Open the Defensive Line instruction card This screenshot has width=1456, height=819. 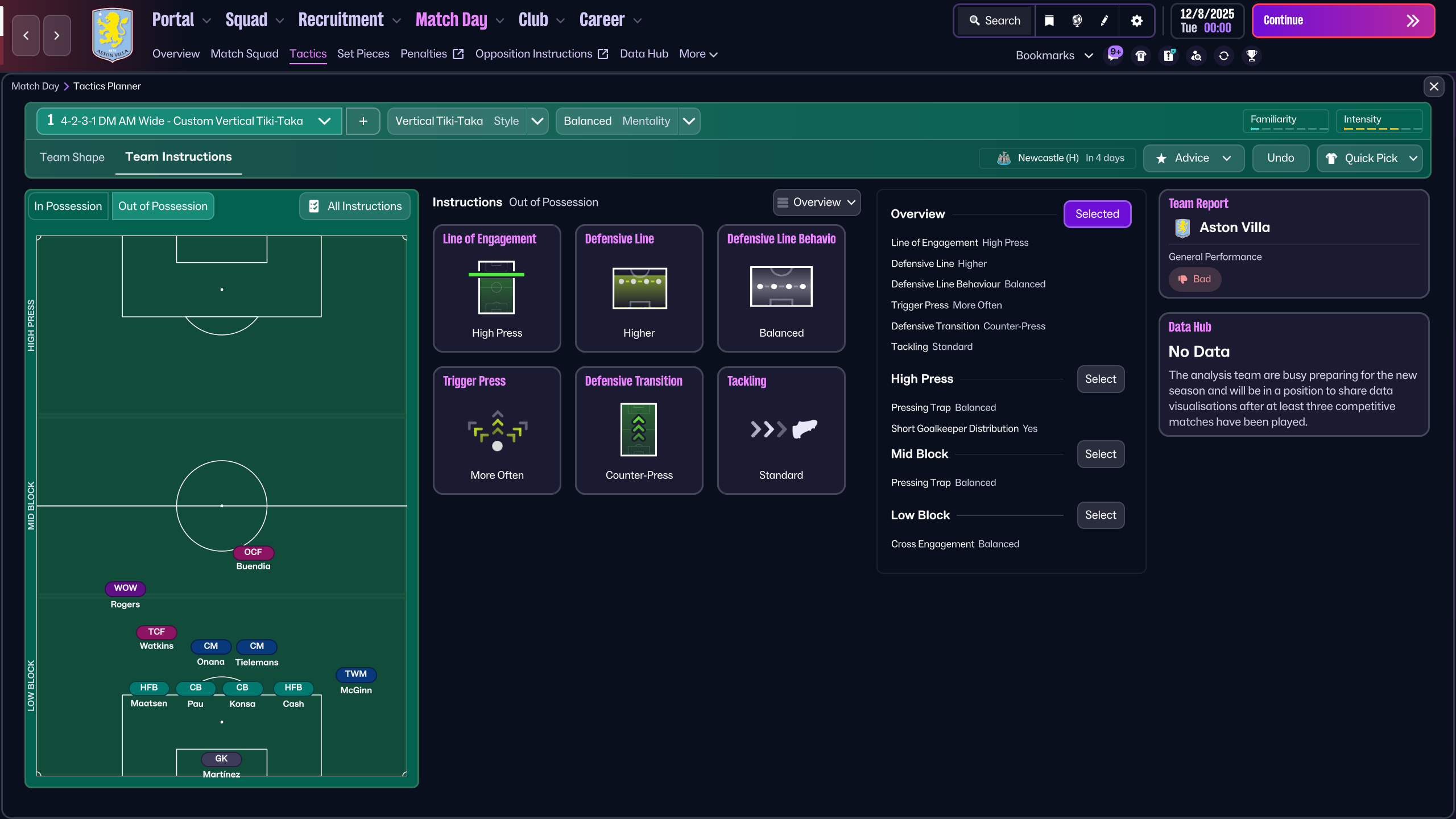pos(639,288)
